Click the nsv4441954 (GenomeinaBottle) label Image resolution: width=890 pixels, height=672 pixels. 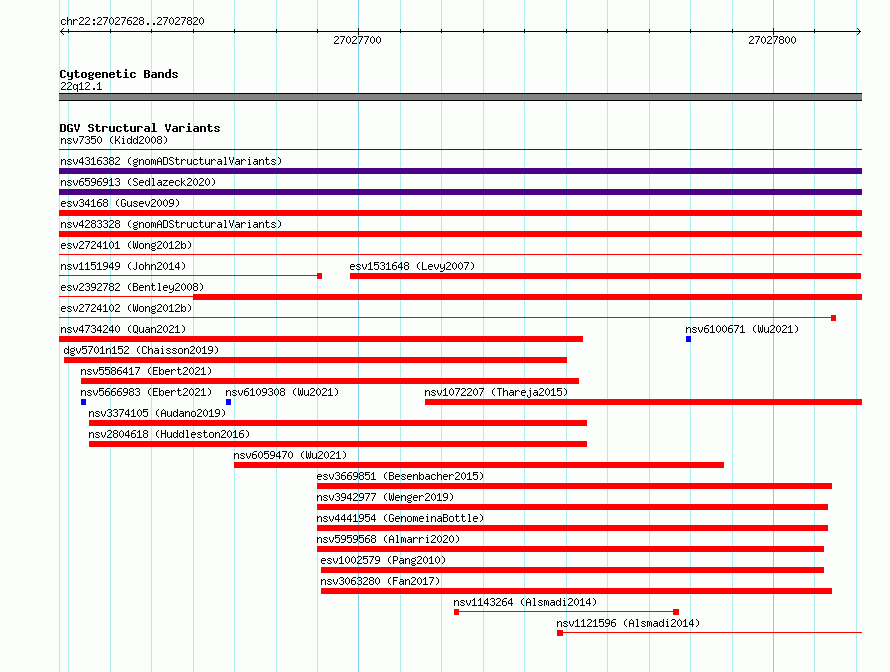400,518
